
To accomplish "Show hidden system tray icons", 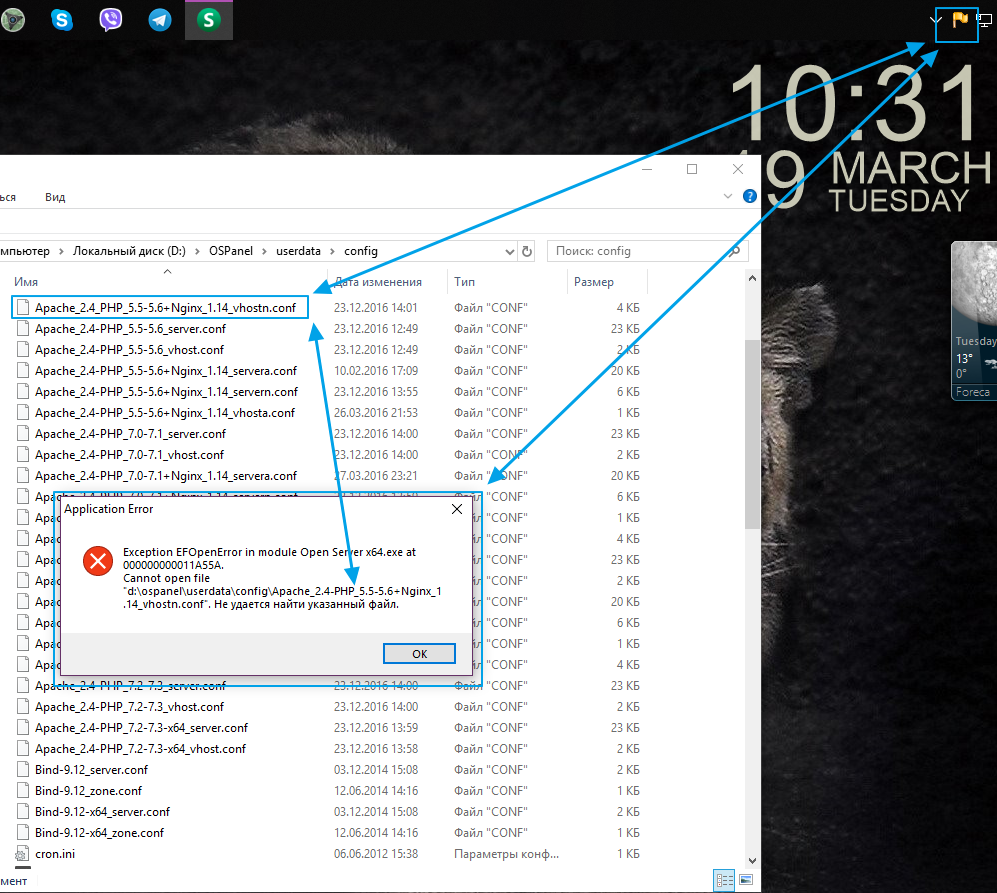I will tap(936, 19).
